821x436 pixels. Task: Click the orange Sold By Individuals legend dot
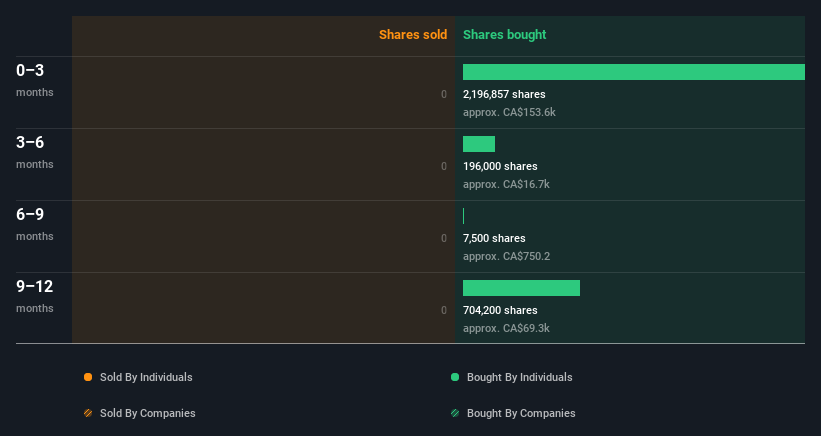pos(88,377)
